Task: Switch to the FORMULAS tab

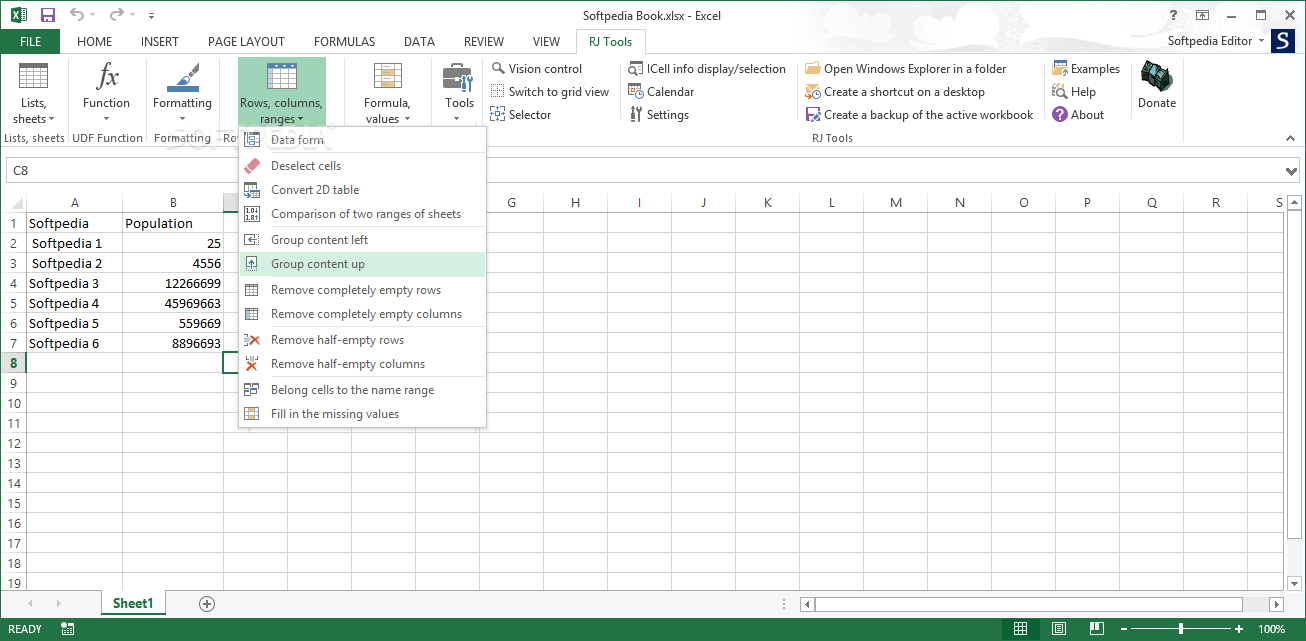Action: [x=344, y=42]
